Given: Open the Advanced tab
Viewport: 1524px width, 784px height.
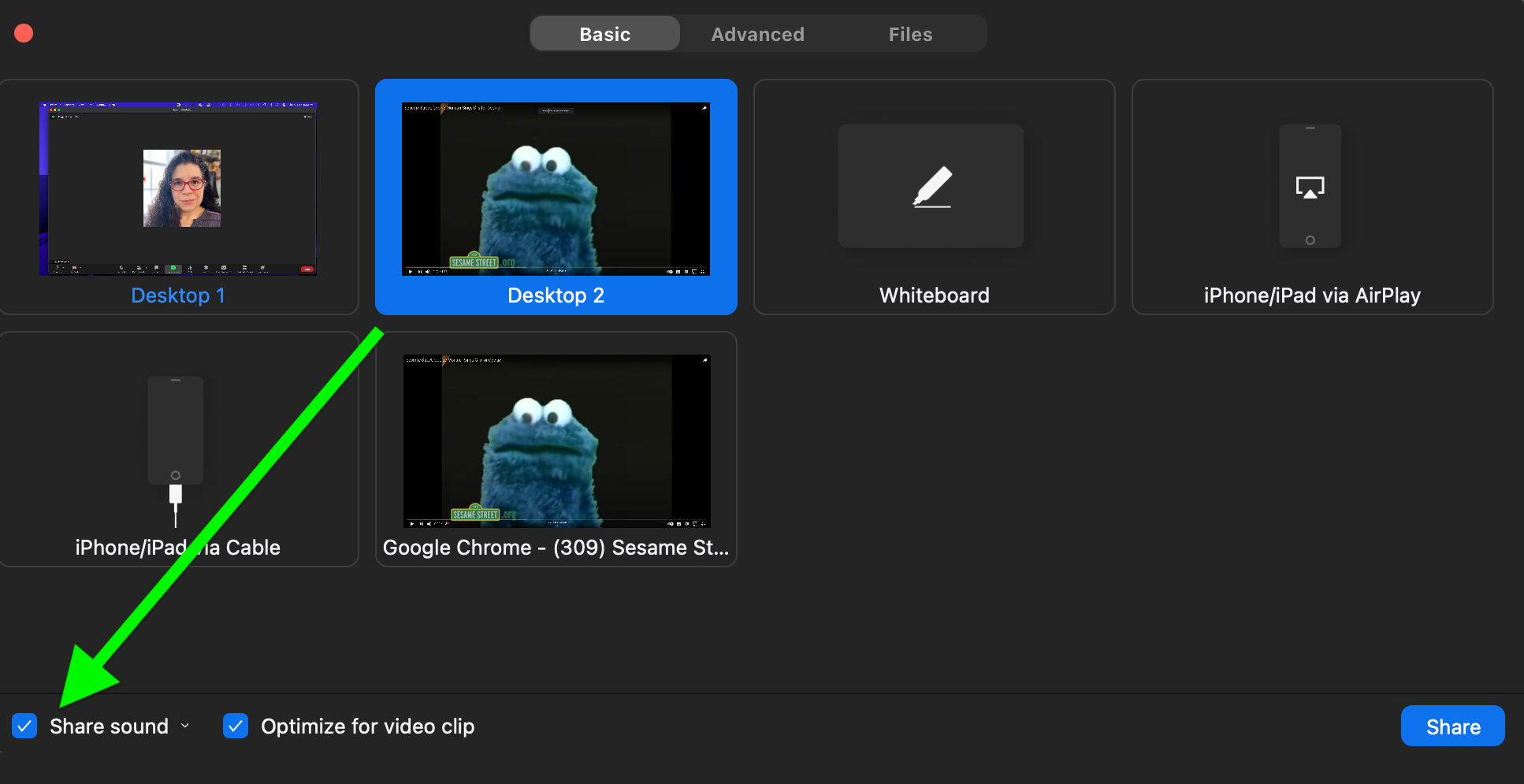Looking at the screenshot, I should [x=757, y=34].
